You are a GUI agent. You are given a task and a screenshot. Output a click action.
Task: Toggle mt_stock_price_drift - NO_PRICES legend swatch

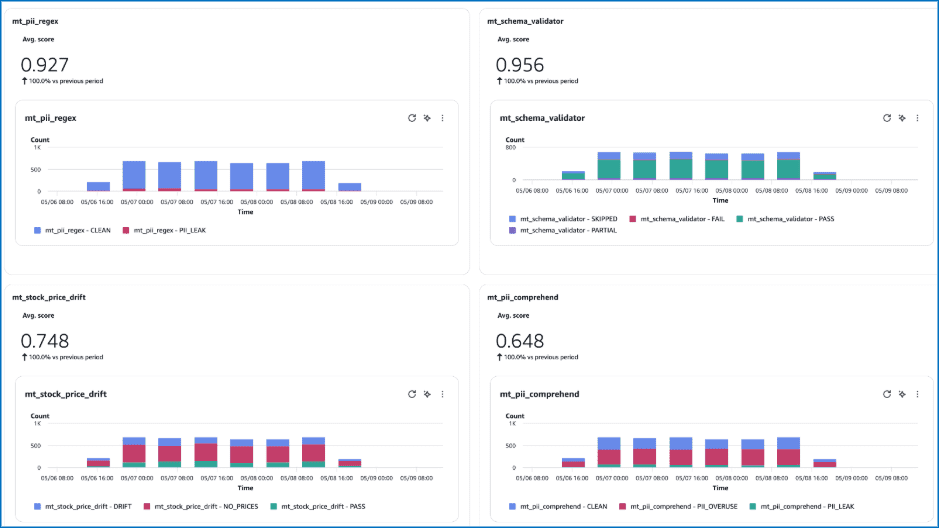click(x=147, y=506)
